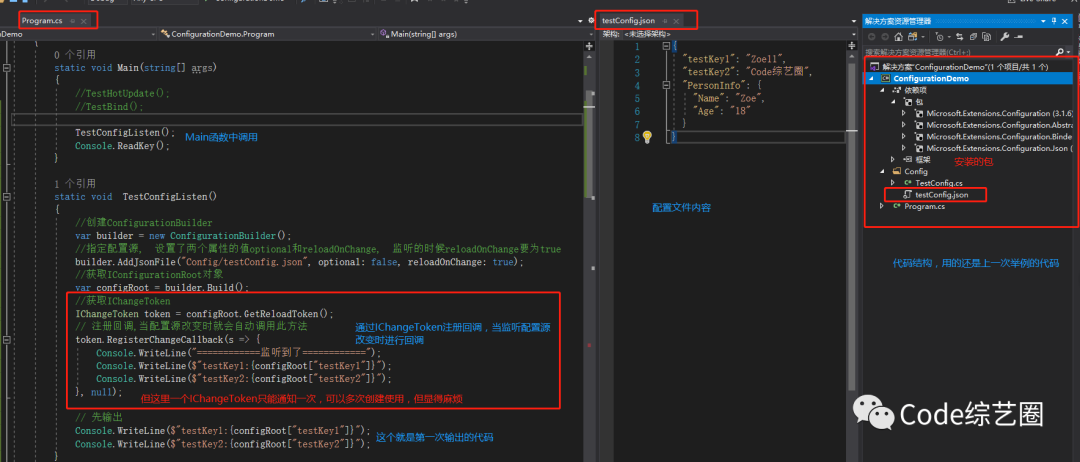Click Collapse All icon in Solution Explorer
Image resolution: width=1080 pixels, height=462 pixels.
click(x=973, y=36)
